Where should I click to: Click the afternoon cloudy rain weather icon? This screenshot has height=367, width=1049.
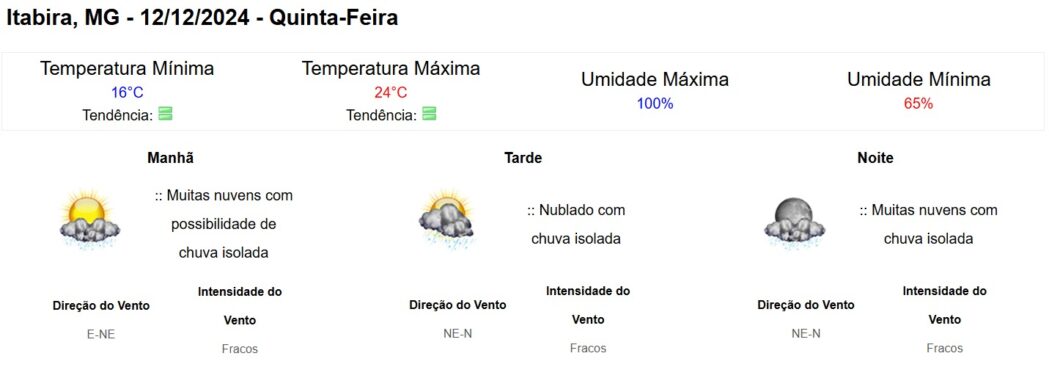point(446,220)
